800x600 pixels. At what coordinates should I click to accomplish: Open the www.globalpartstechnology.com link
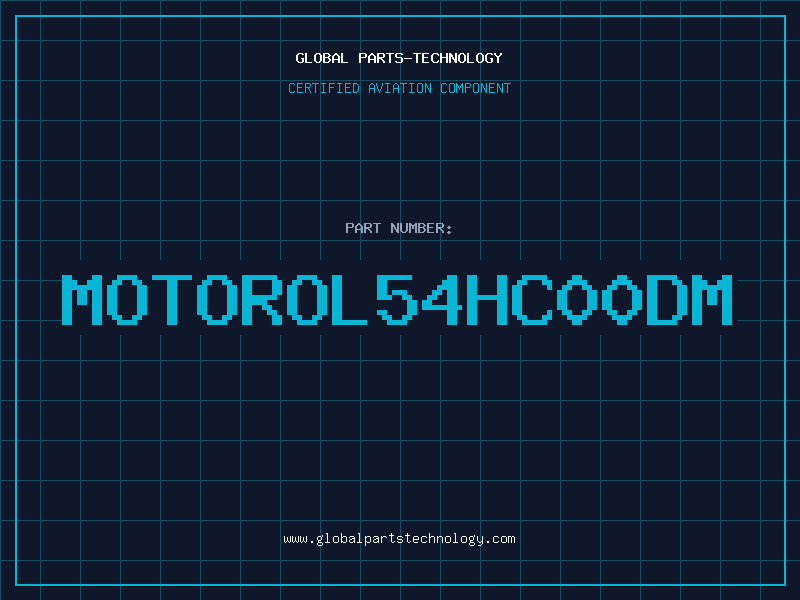[x=399, y=539]
